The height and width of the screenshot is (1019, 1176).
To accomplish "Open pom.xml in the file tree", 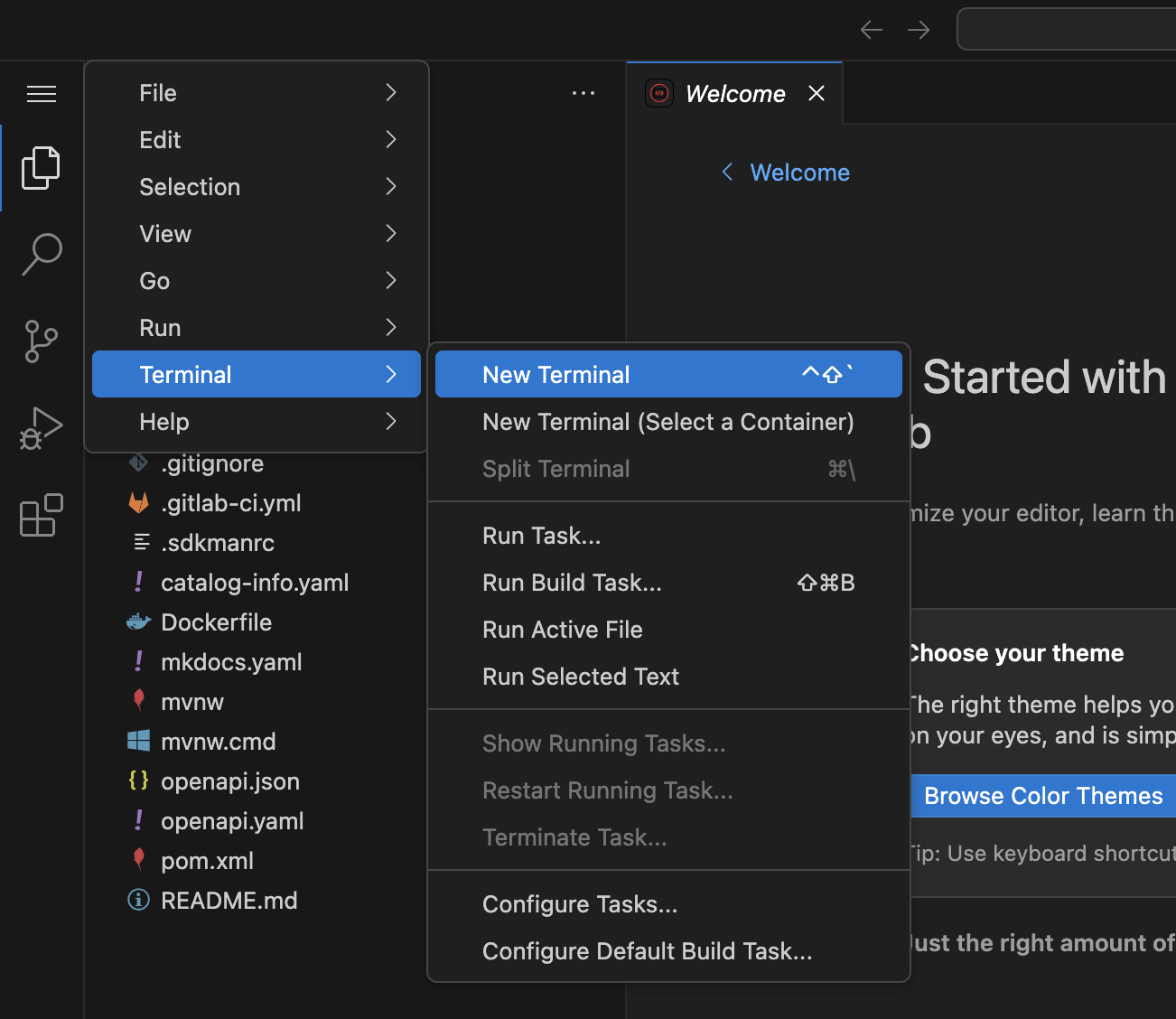I will tap(207, 861).
